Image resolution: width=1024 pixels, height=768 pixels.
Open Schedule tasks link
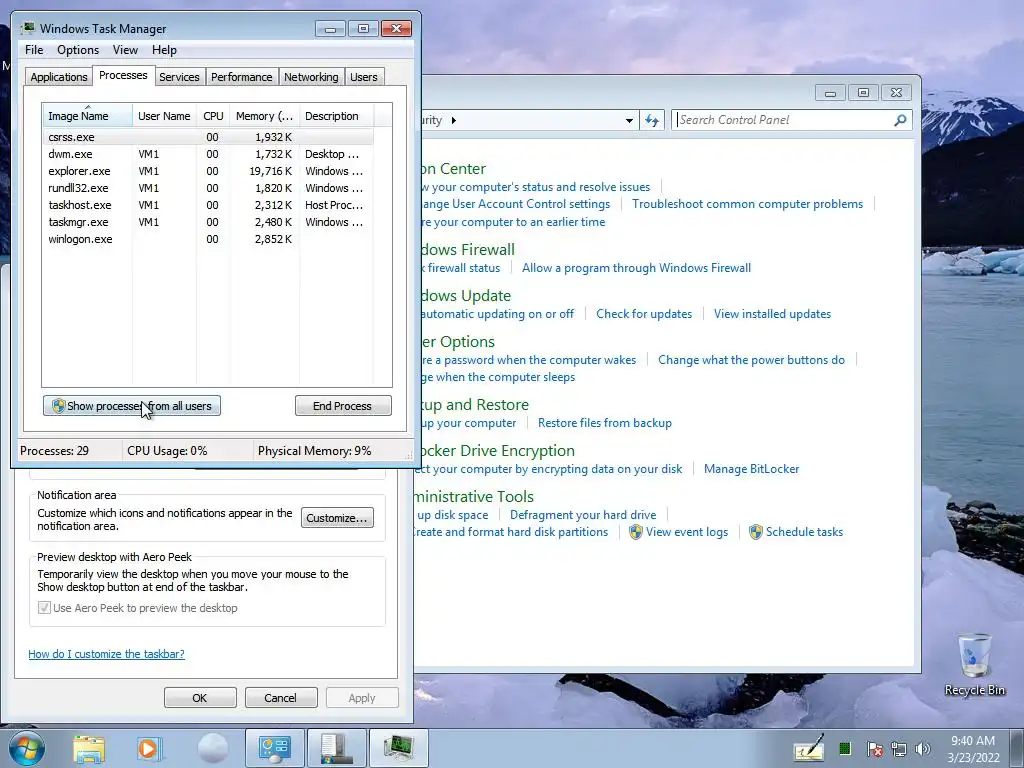(804, 532)
